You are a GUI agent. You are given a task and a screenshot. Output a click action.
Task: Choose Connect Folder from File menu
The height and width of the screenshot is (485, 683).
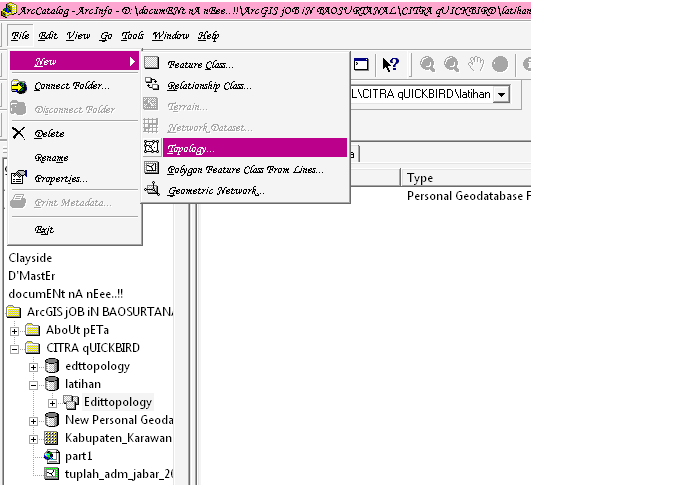[72, 86]
